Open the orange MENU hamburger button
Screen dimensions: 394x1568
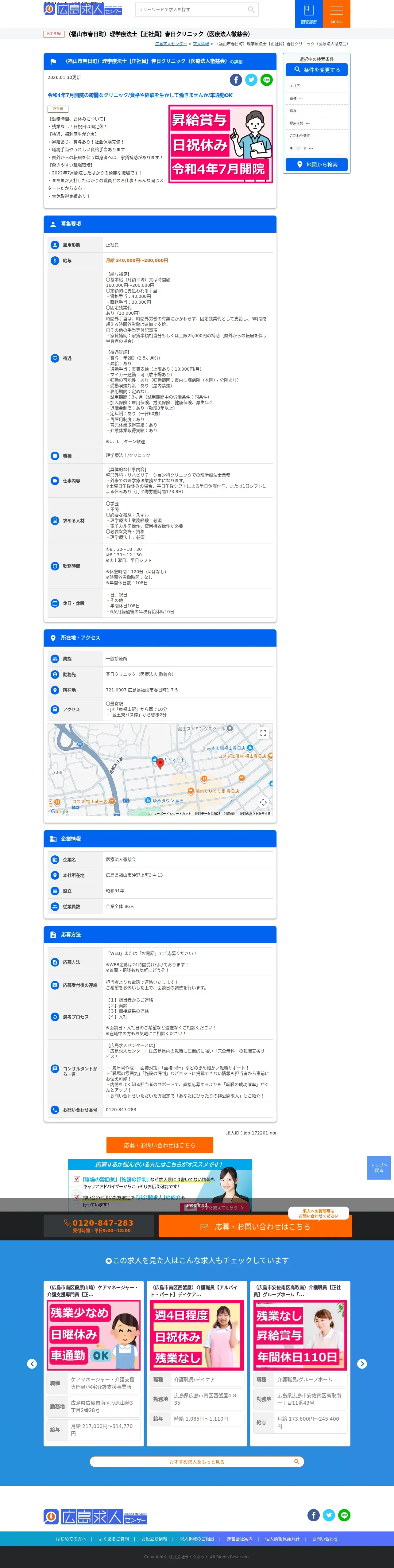pos(336,14)
